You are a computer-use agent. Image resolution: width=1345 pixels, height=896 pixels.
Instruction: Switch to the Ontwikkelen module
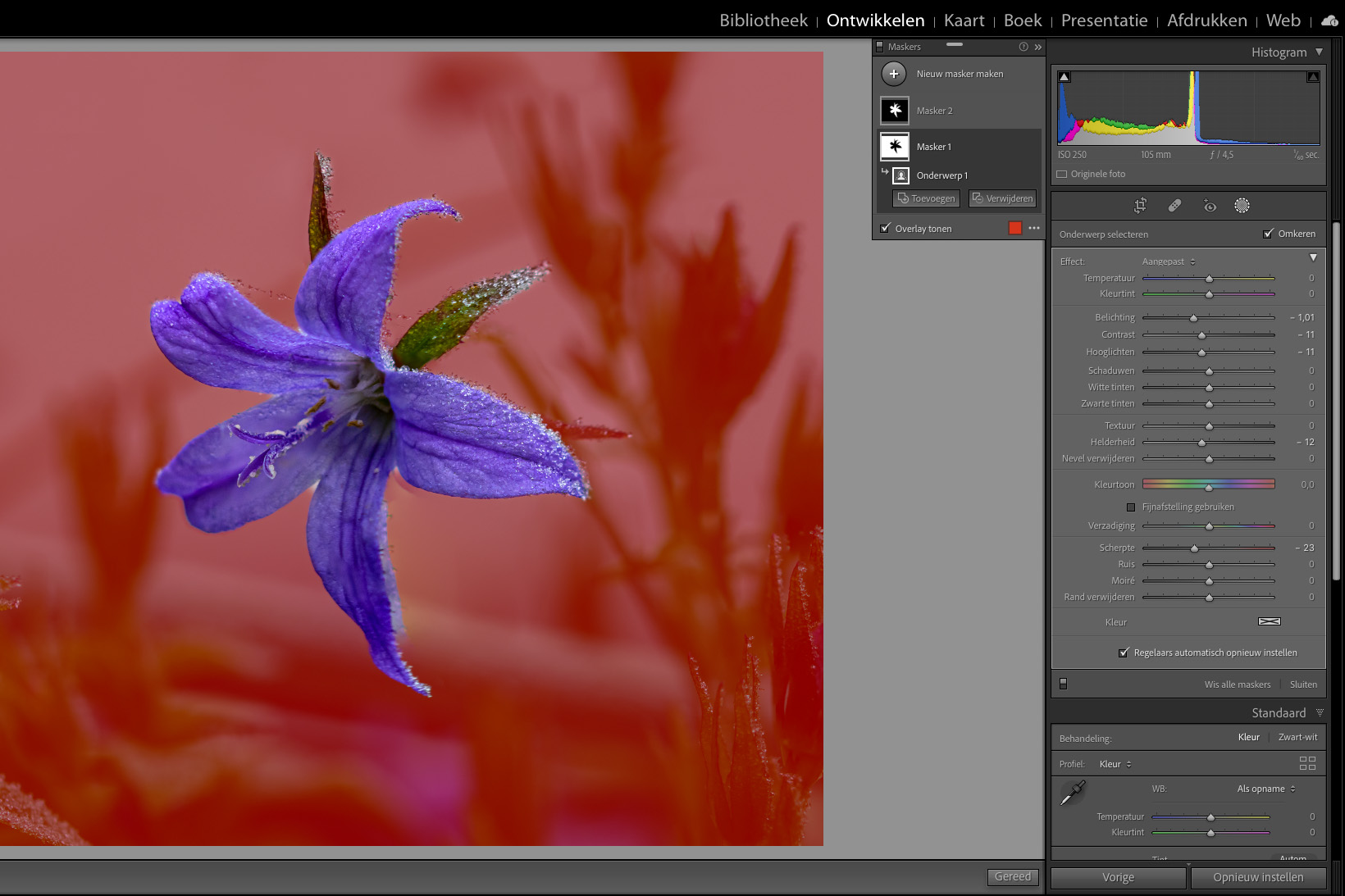(x=875, y=20)
